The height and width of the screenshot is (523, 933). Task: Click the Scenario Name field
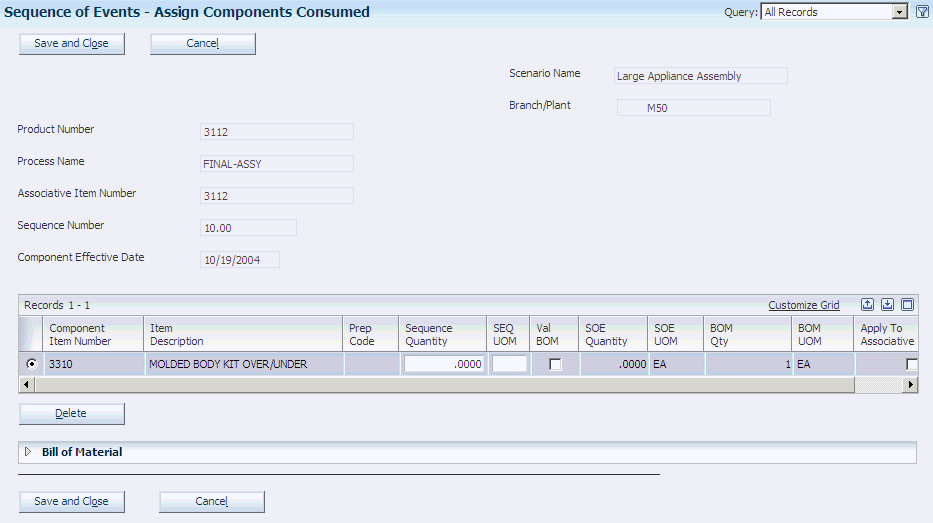[x=700, y=76]
